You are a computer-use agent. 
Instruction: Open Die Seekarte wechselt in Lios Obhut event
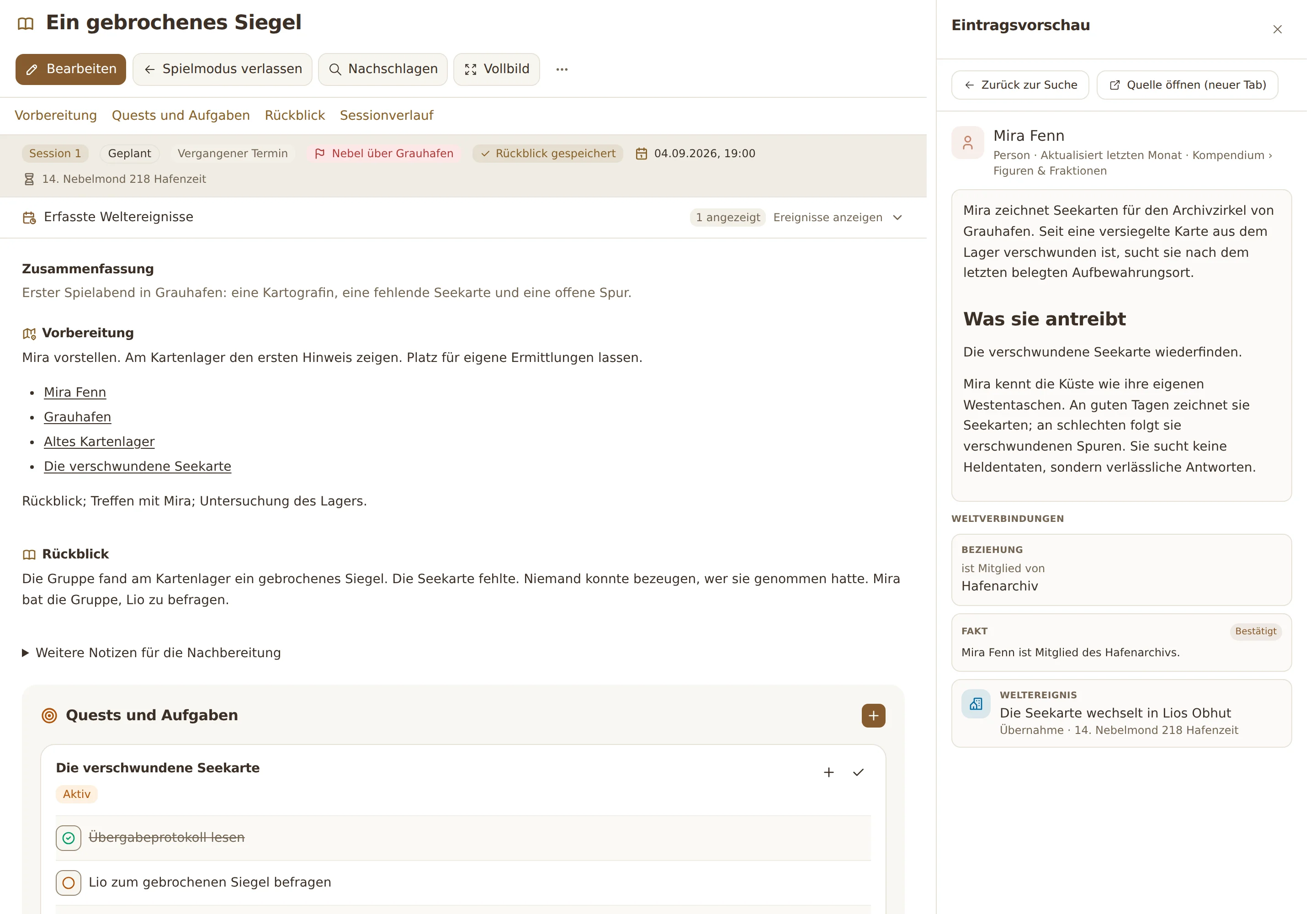(x=1121, y=713)
